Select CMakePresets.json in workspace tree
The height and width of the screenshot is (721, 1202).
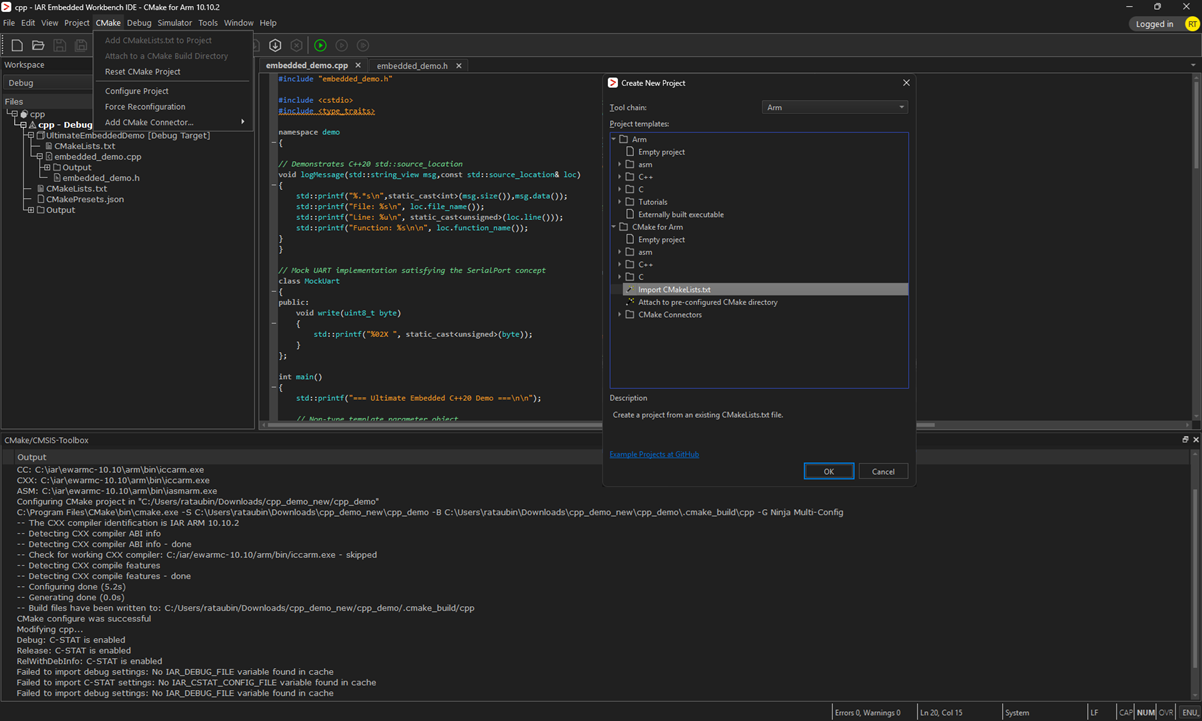(x=85, y=199)
